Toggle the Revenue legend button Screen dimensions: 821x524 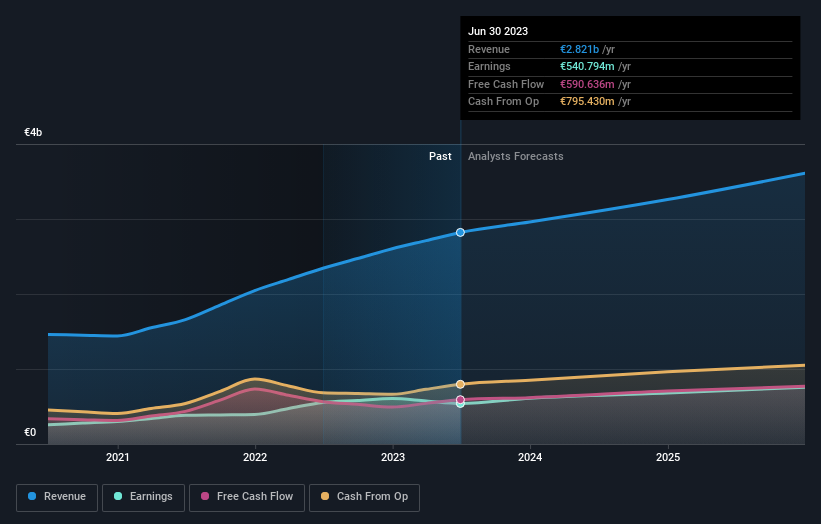57,497
